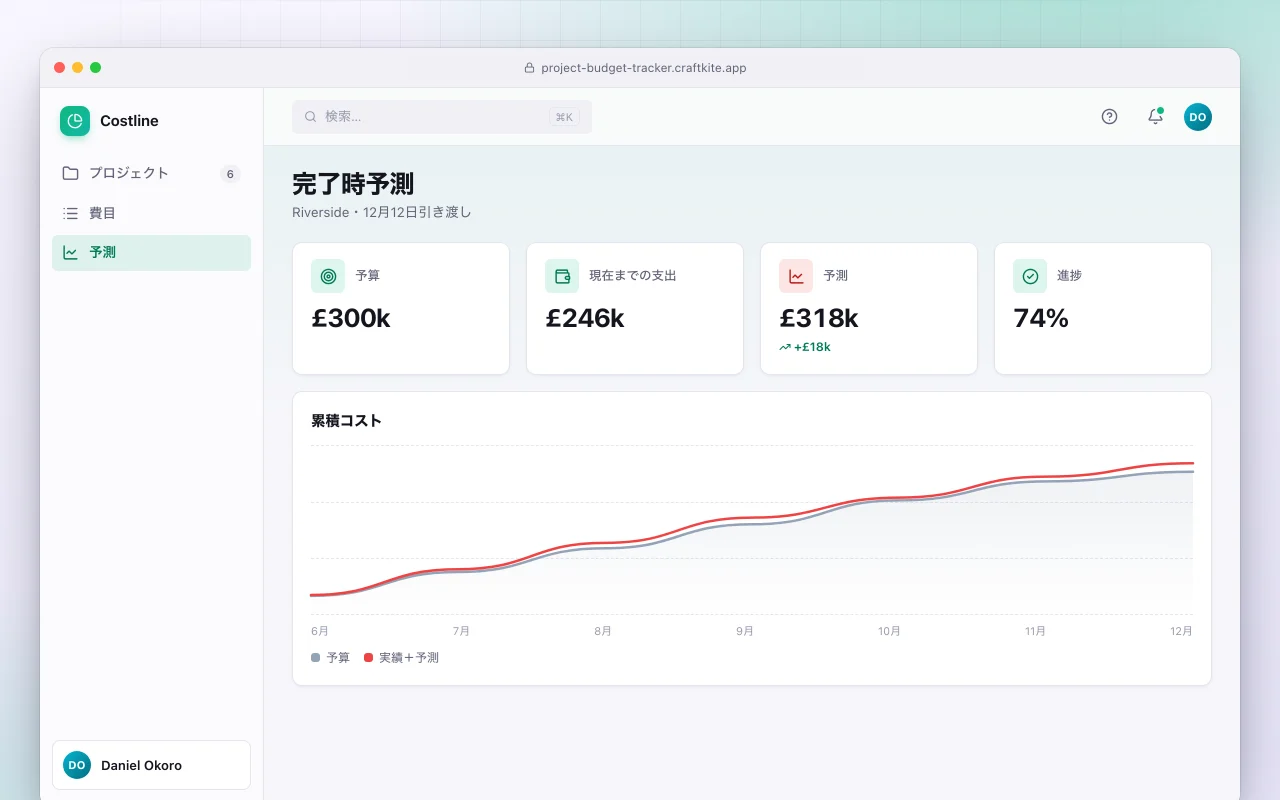Click the £246k spend value
The height and width of the screenshot is (800, 1280).
point(585,319)
